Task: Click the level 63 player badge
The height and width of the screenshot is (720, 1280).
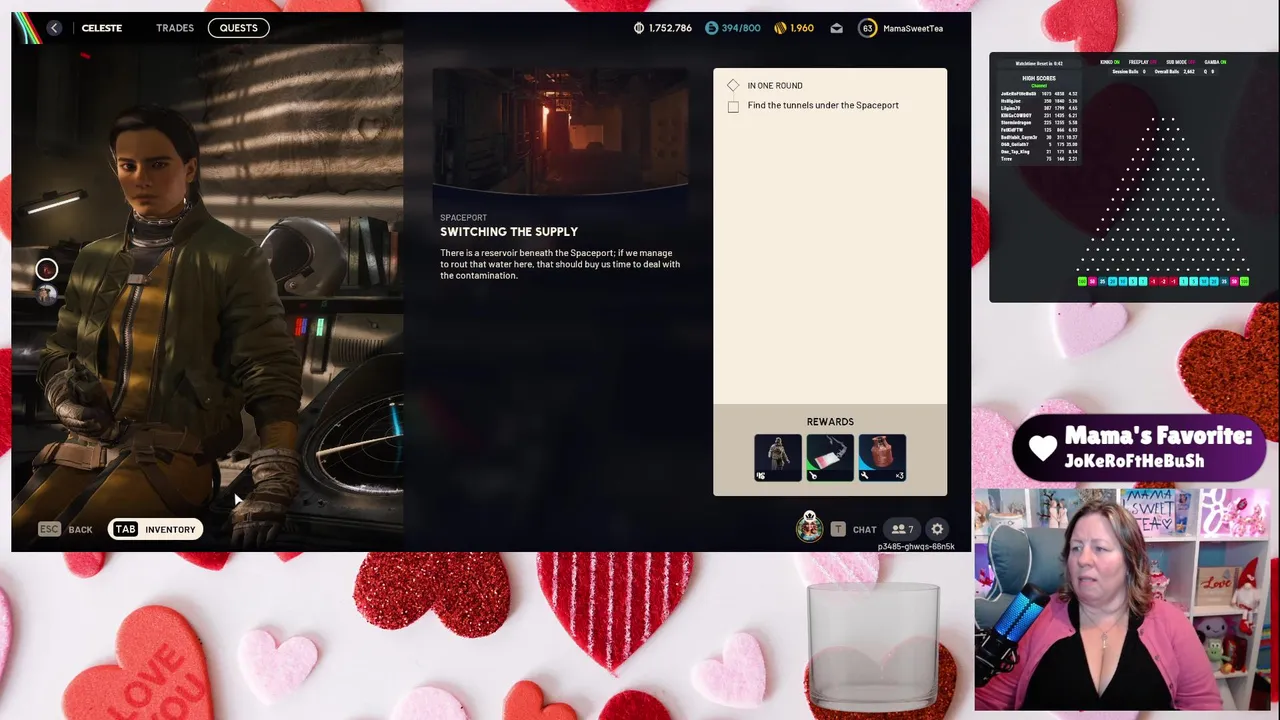Action: tap(867, 28)
